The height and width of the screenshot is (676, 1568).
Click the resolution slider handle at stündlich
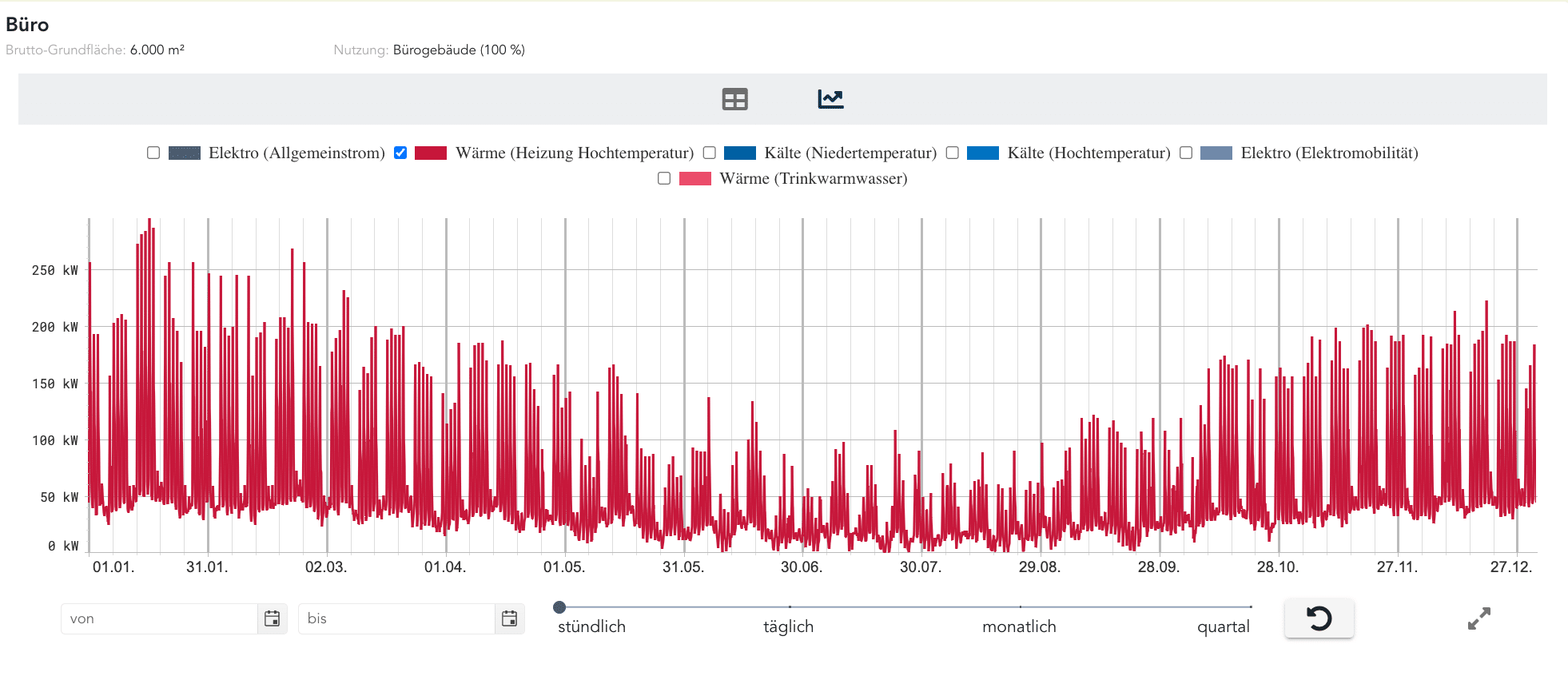click(x=559, y=607)
